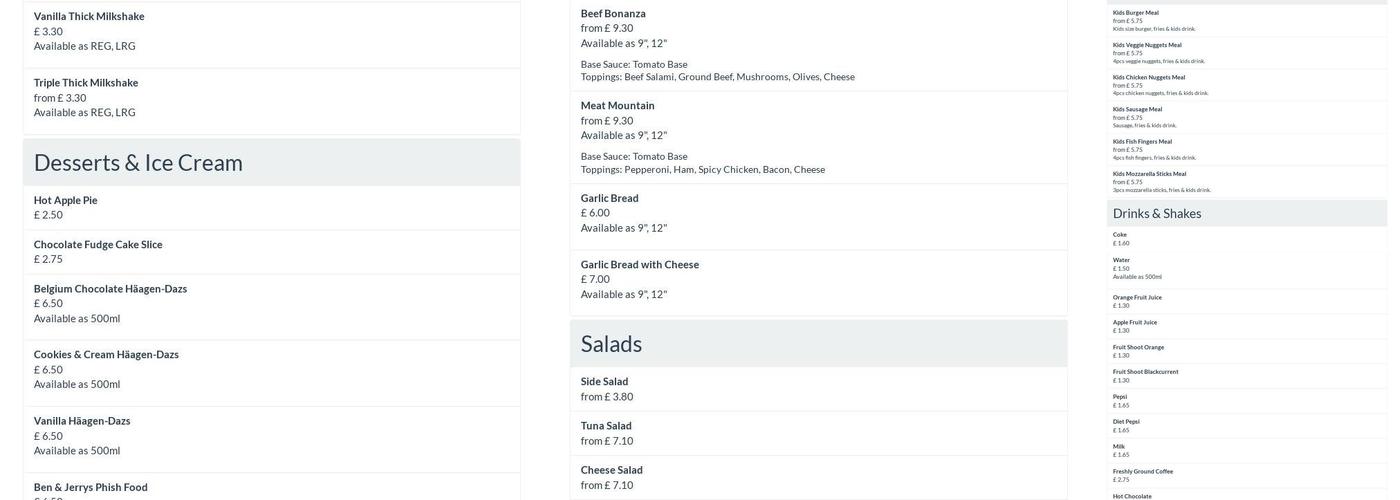1400x500 pixels.
Task: Choose the Cheese Salad item
Action: pos(612,470)
